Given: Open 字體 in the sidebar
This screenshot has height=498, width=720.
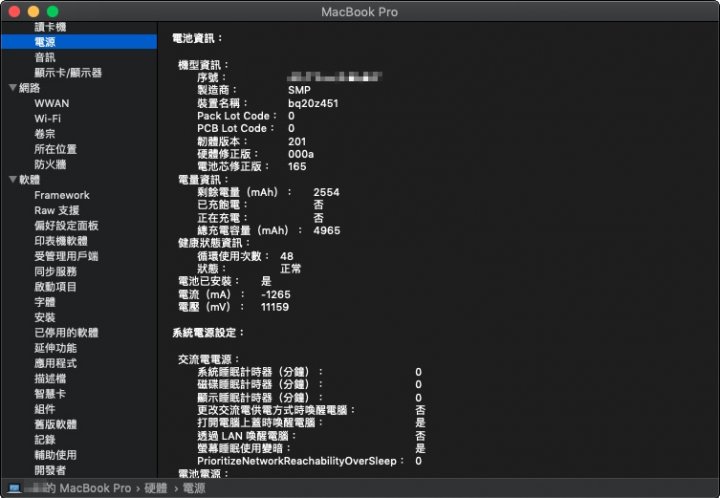Looking at the screenshot, I should 45,302.
